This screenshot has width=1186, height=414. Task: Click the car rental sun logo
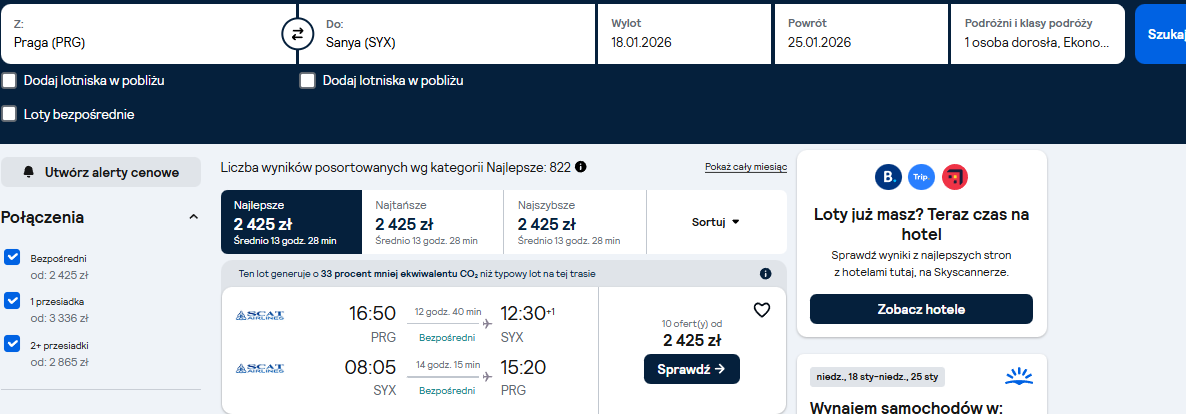click(x=1019, y=376)
